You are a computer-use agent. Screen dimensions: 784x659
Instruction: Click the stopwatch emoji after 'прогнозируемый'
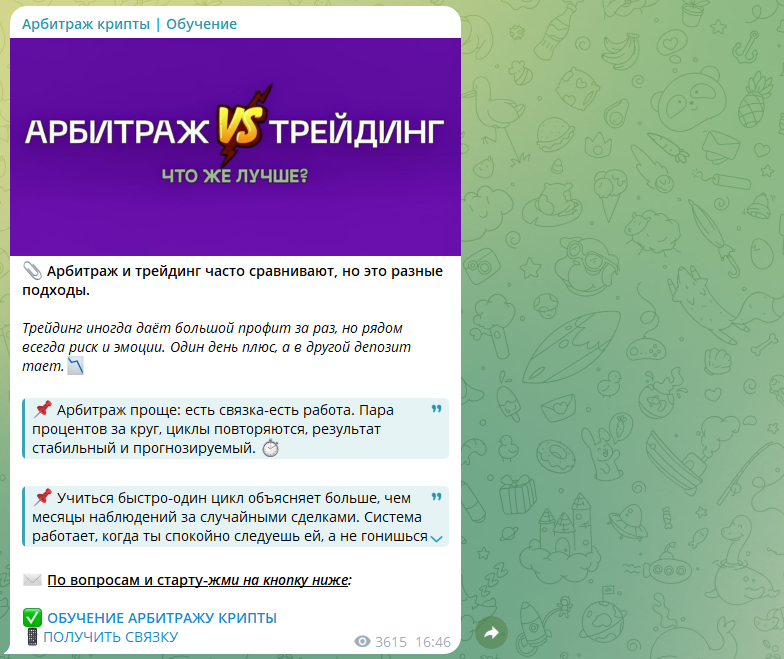coord(270,448)
